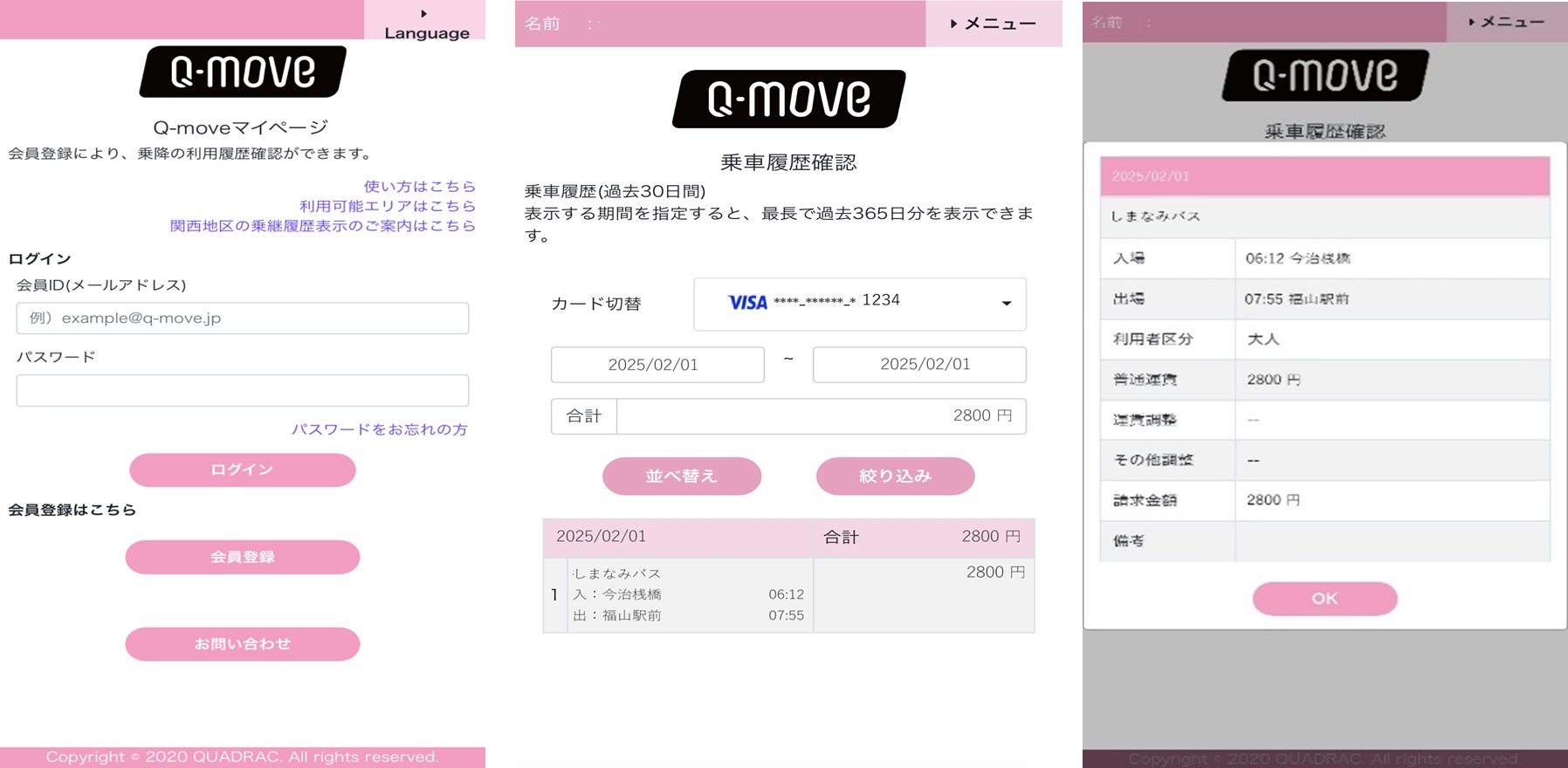Viewport: 1568px width, 768px height.
Task: Focus the 会員ID email address field
Action: [x=243, y=319]
